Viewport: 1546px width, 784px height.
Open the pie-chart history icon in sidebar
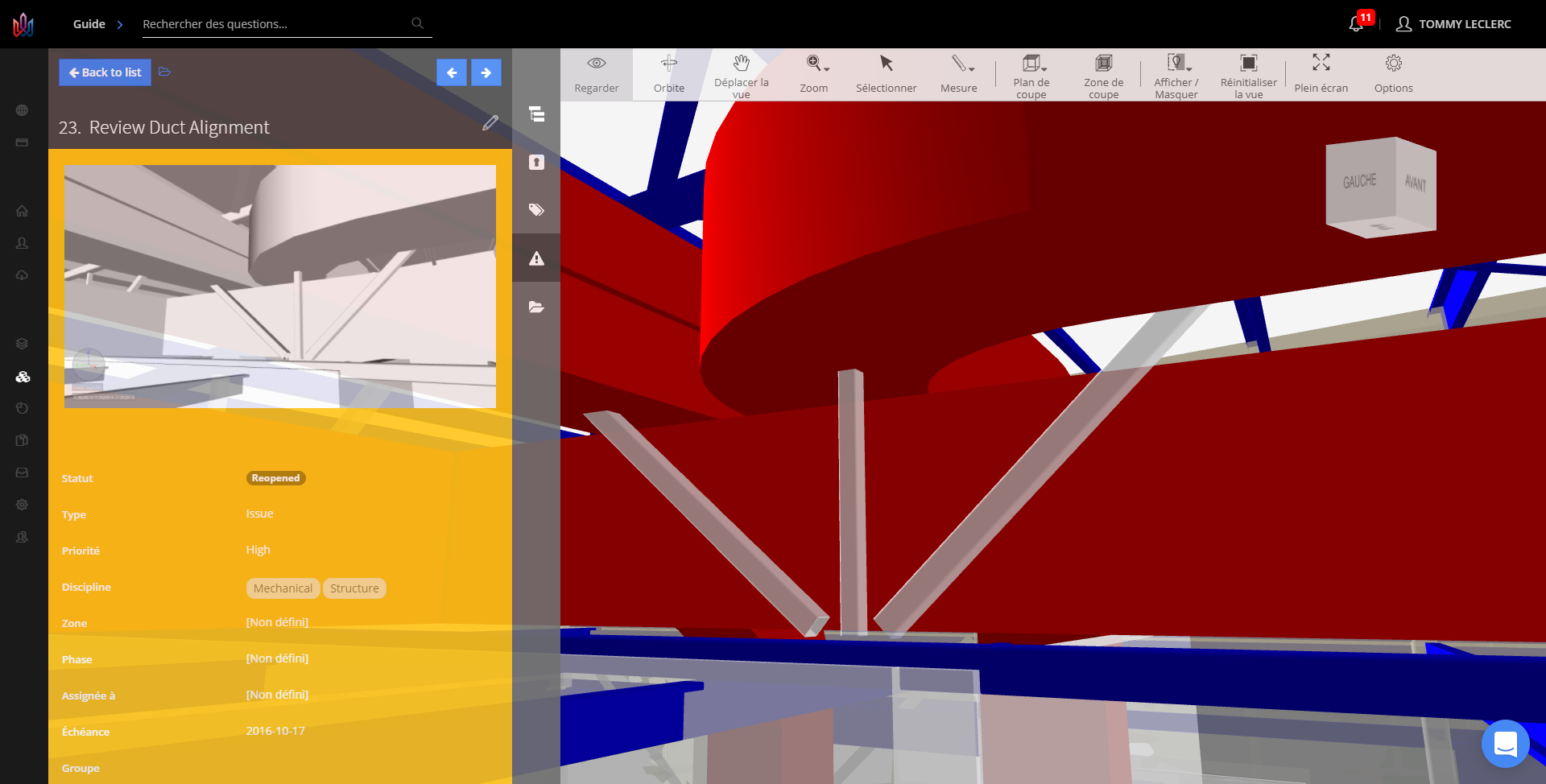[22, 408]
